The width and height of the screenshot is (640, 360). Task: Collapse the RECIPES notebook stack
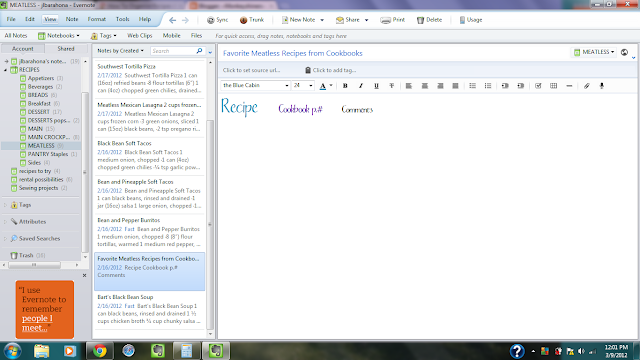(x=6, y=70)
